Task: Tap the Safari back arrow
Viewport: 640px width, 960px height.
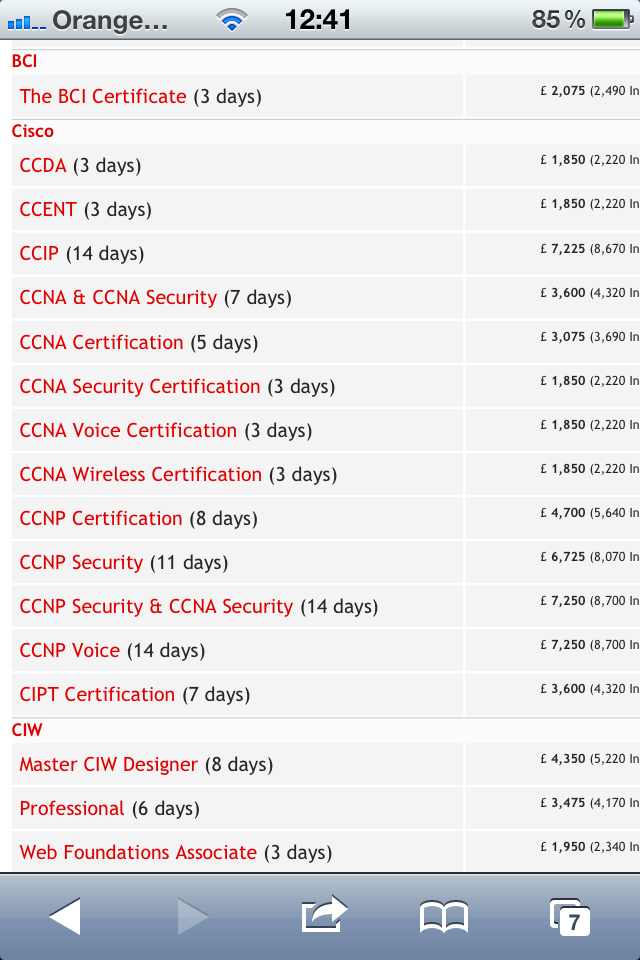Action: 65,915
